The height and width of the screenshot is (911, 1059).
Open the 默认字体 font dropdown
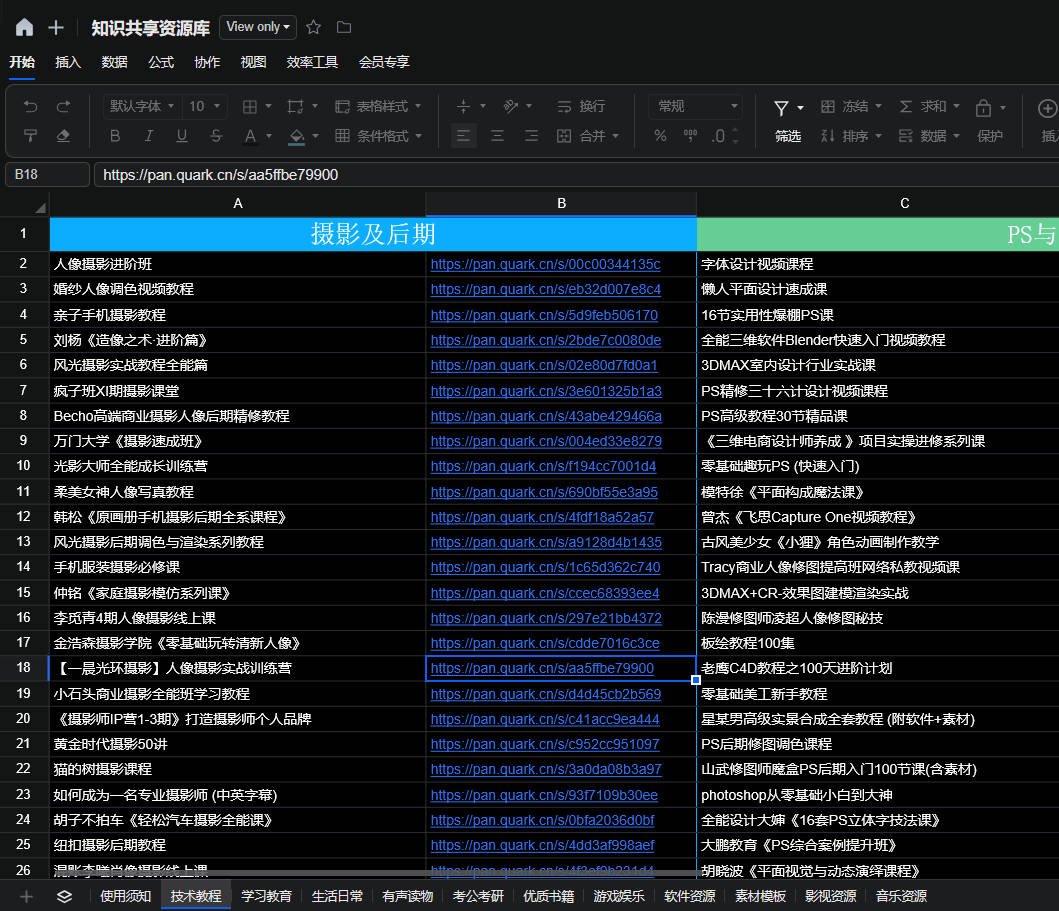point(142,107)
